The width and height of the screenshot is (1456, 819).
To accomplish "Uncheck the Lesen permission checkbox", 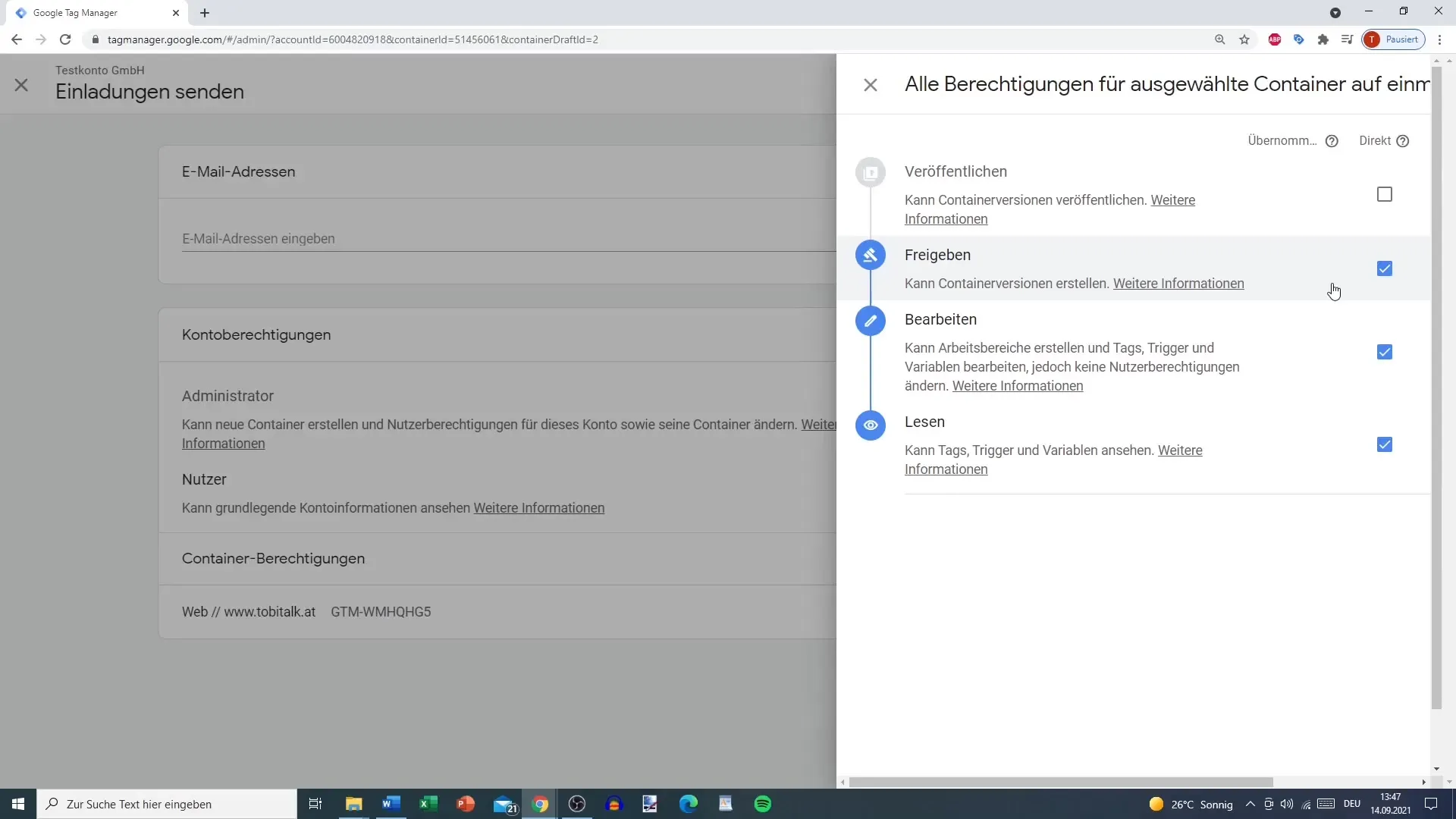I will pos(1385,444).
